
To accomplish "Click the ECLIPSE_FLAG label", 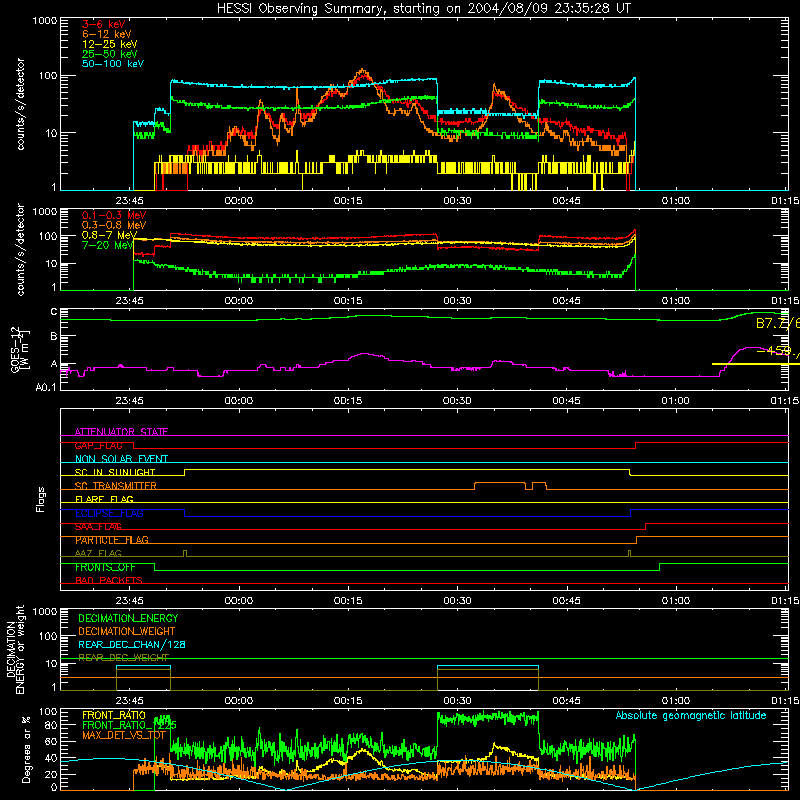I will 109,513.
